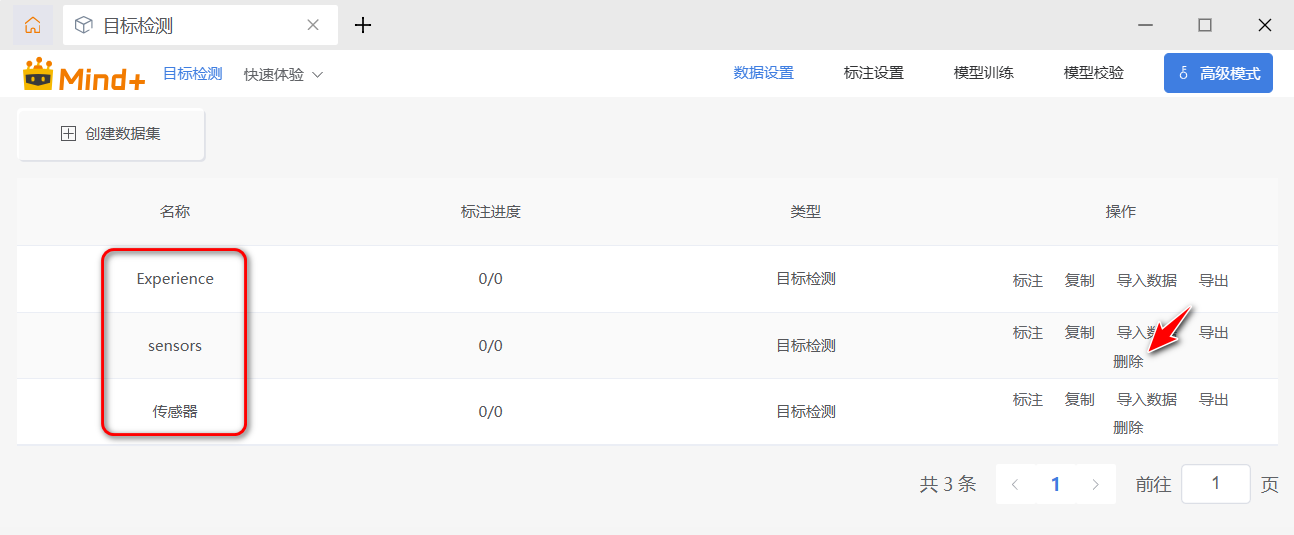Select the 目标检测 tab
The image size is (1294, 535).
[200, 25]
